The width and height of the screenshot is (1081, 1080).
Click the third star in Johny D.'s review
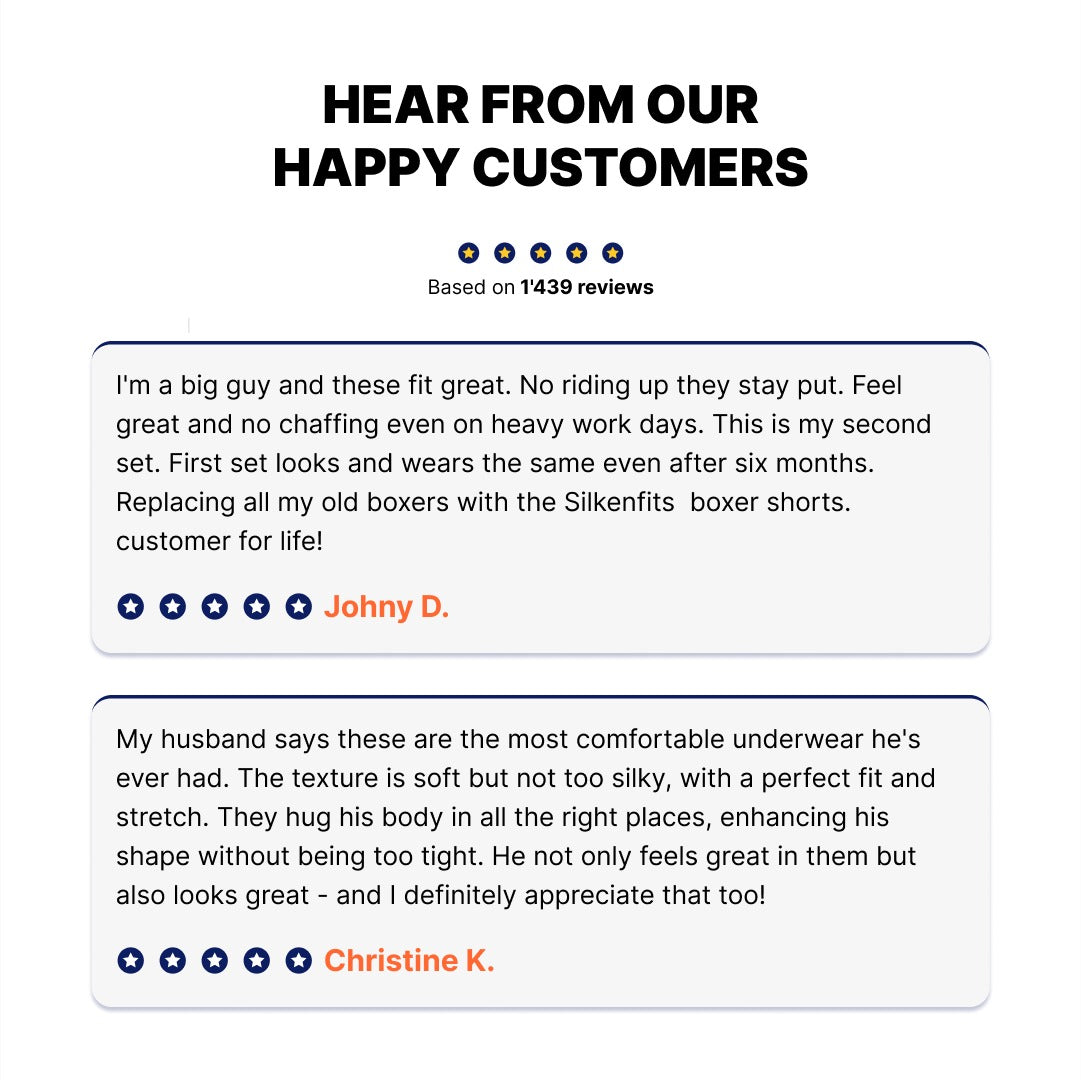[x=215, y=606]
